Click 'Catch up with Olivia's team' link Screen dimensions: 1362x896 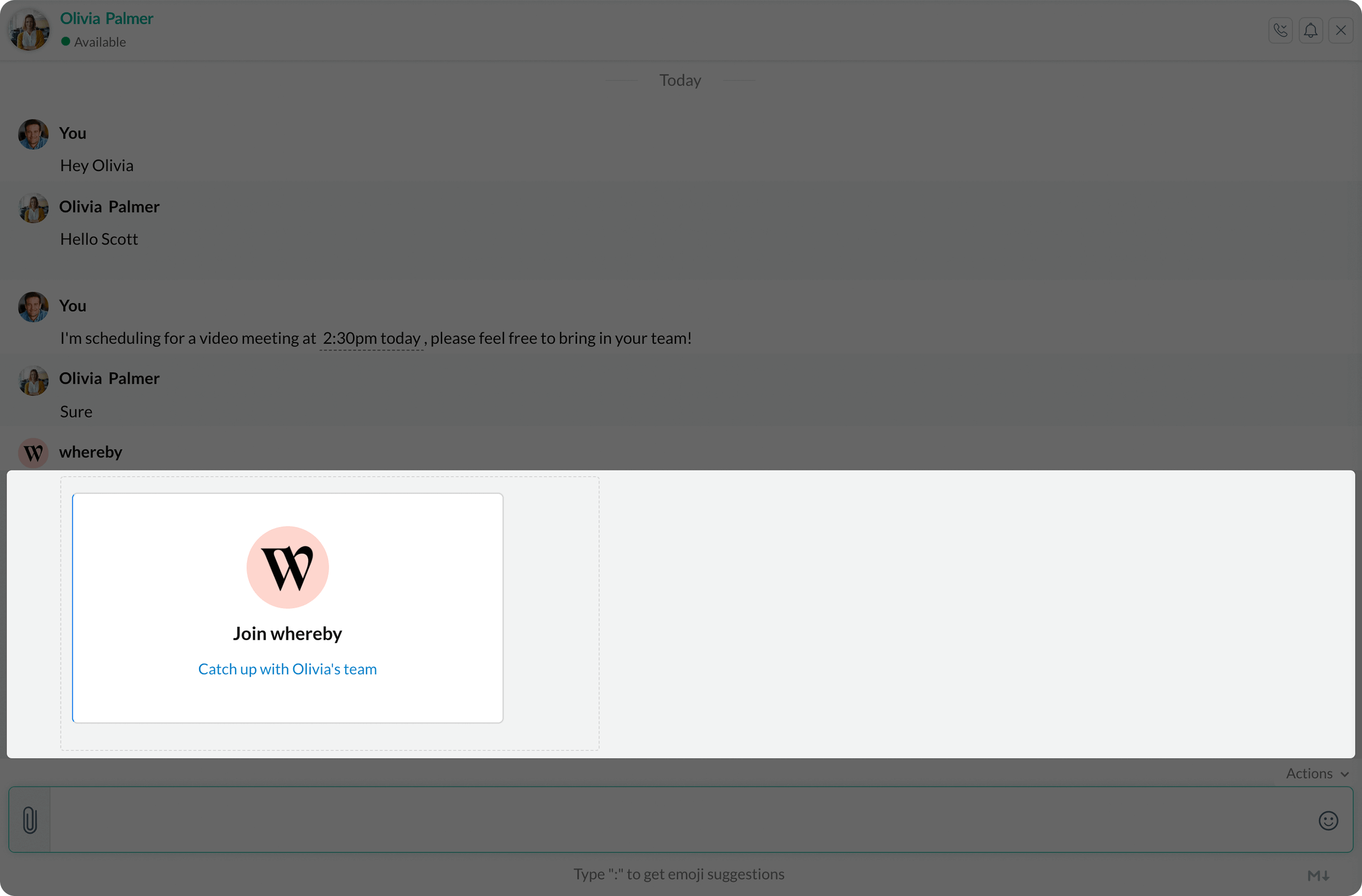[x=287, y=668]
